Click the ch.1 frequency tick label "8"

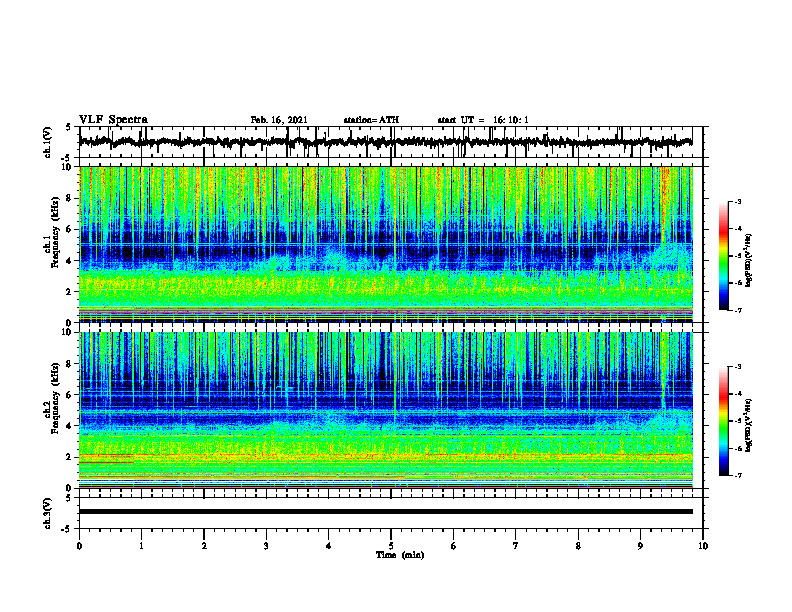tap(70, 198)
